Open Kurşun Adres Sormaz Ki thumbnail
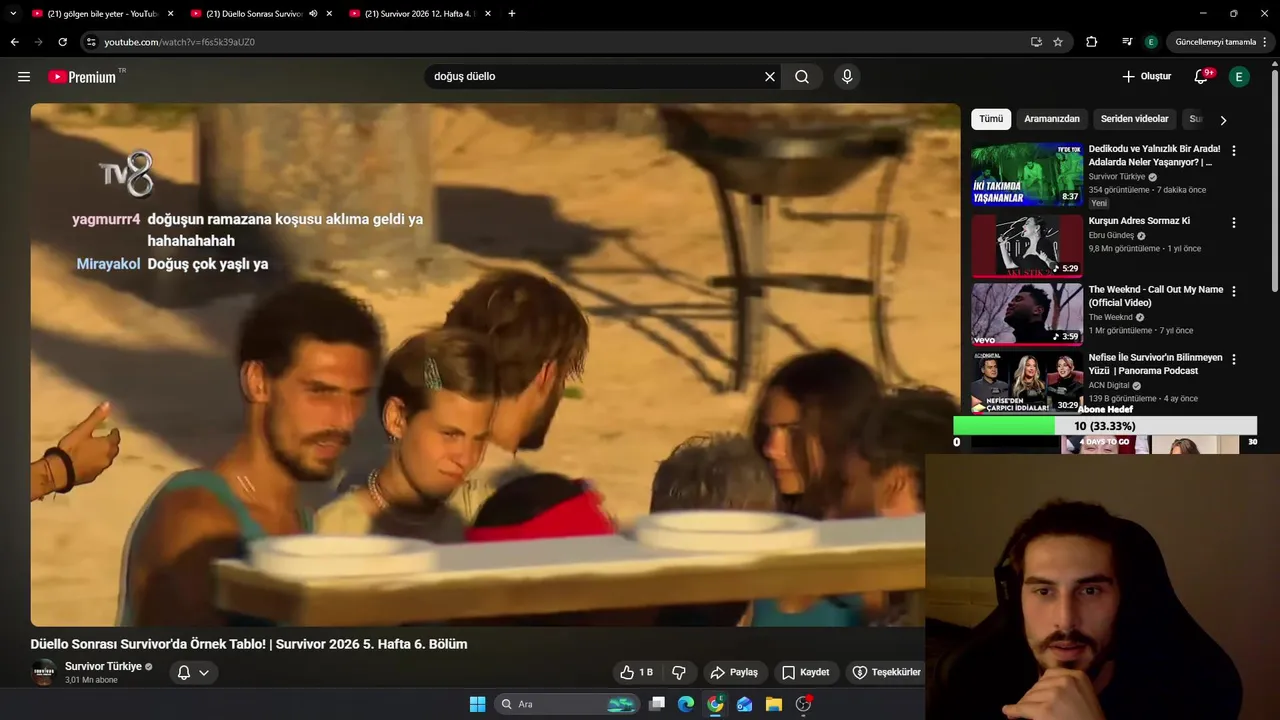The width and height of the screenshot is (1280, 720). click(1027, 245)
